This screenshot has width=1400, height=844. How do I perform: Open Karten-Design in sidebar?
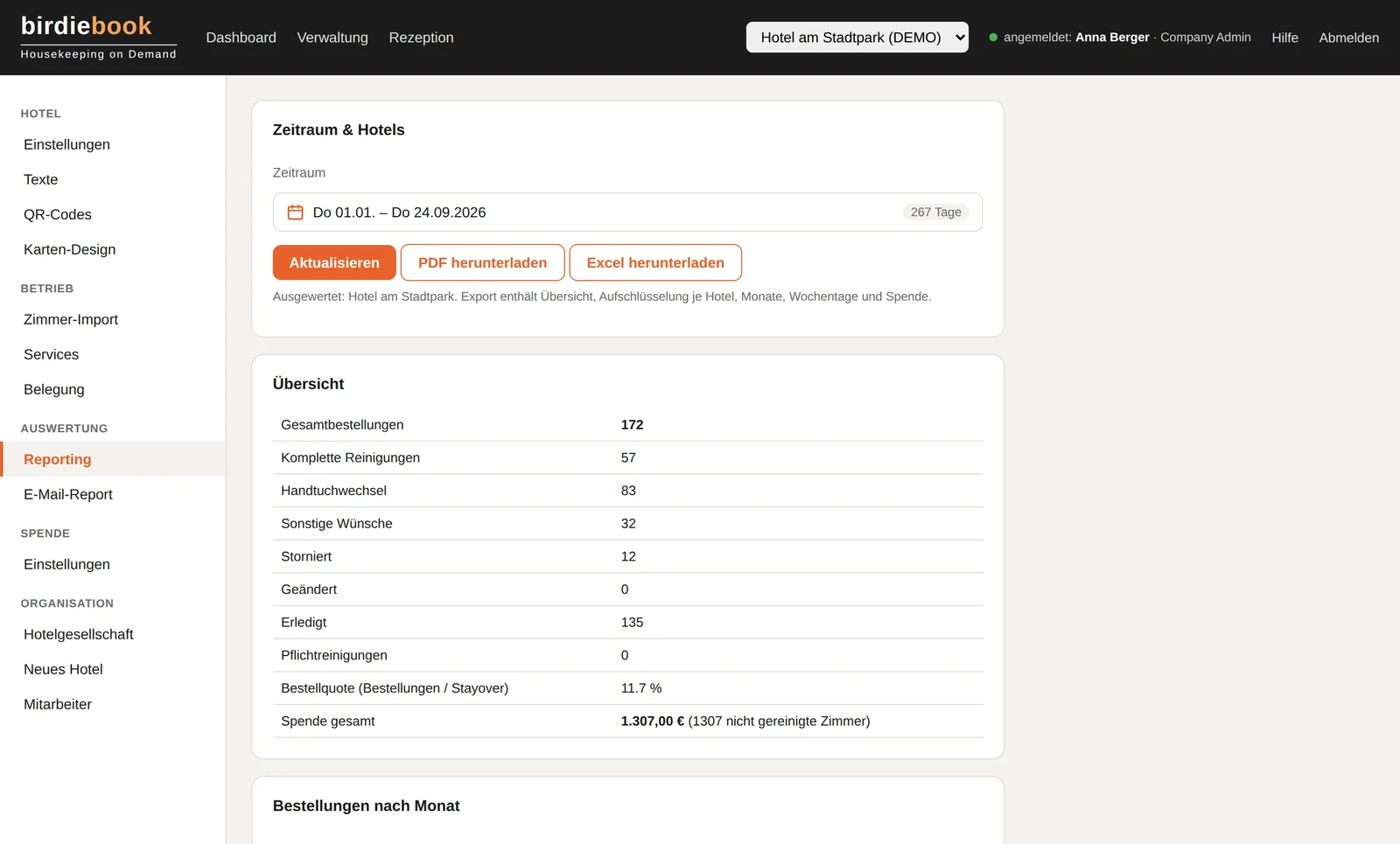click(x=113, y=249)
